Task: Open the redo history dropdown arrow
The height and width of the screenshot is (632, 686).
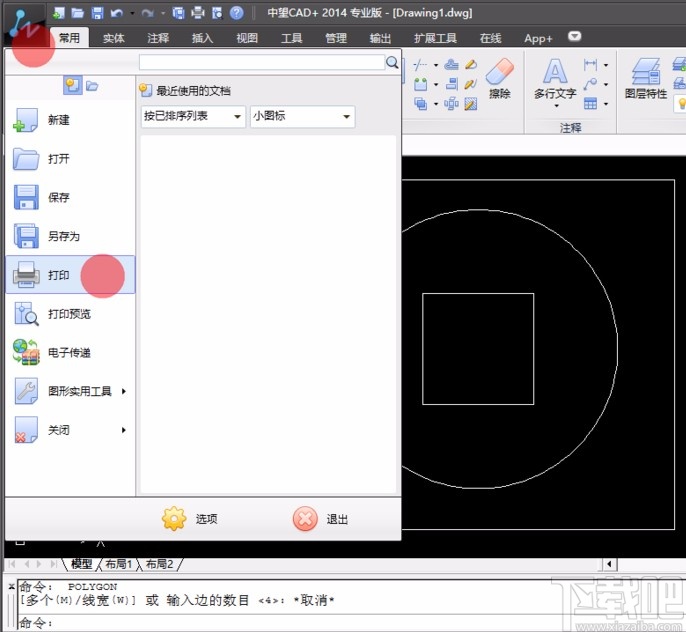Action: [163, 14]
